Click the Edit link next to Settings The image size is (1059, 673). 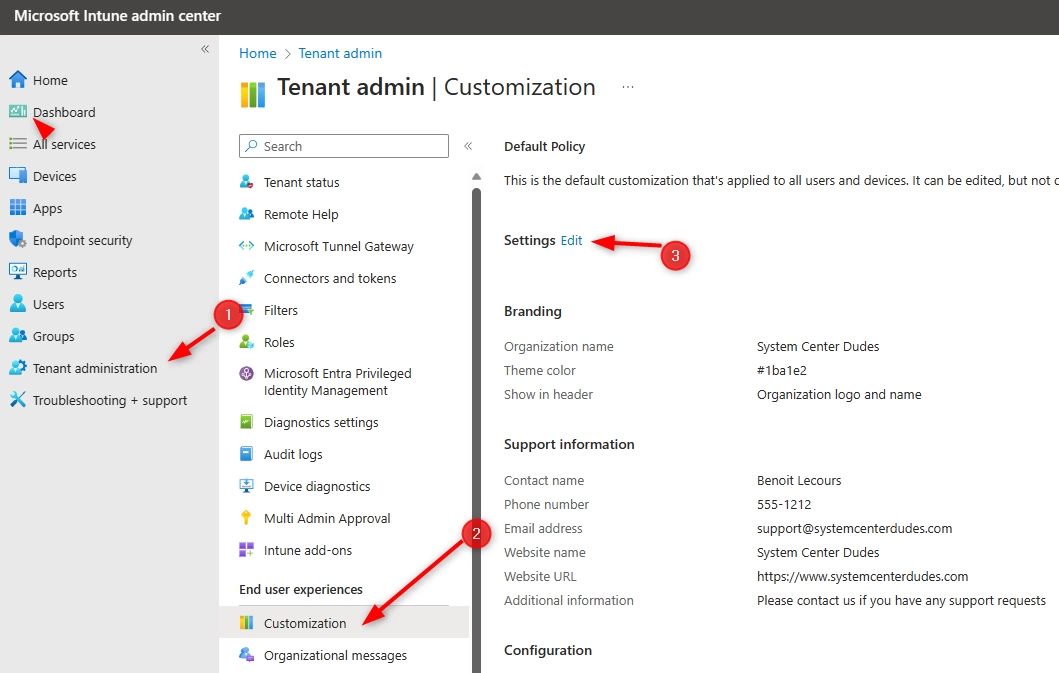(571, 240)
